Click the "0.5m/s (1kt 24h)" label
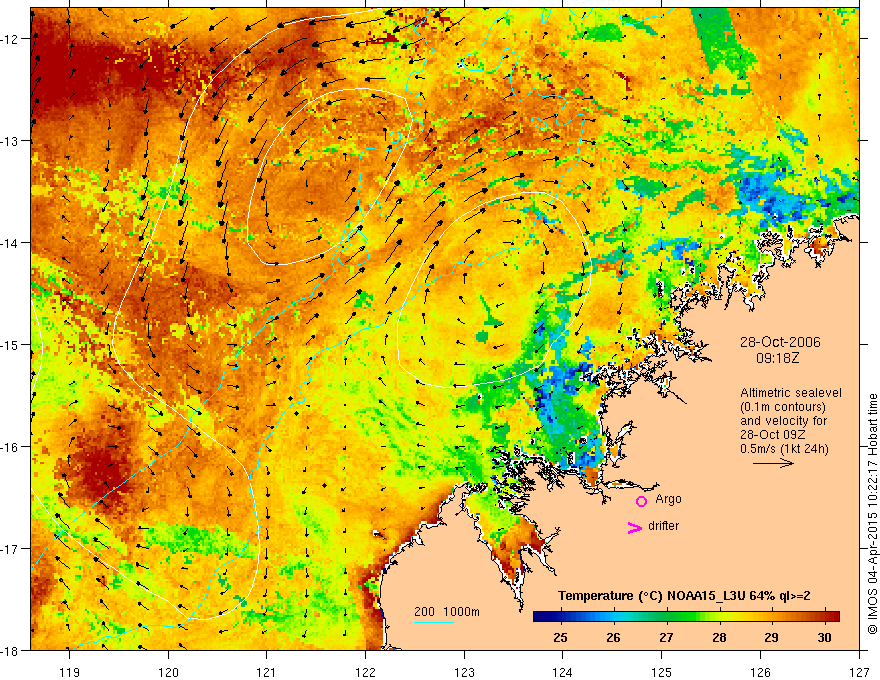This screenshot has width=880, height=680. coord(784,449)
